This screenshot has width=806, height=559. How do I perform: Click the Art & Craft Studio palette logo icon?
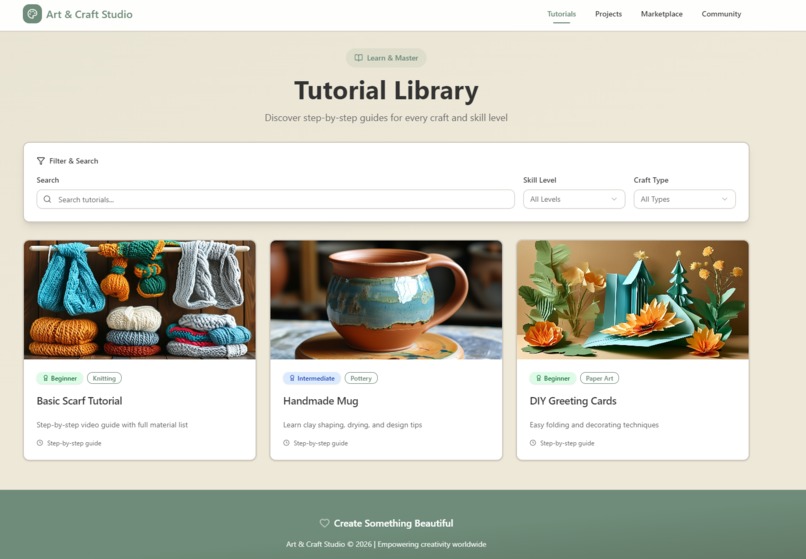click(32, 14)
